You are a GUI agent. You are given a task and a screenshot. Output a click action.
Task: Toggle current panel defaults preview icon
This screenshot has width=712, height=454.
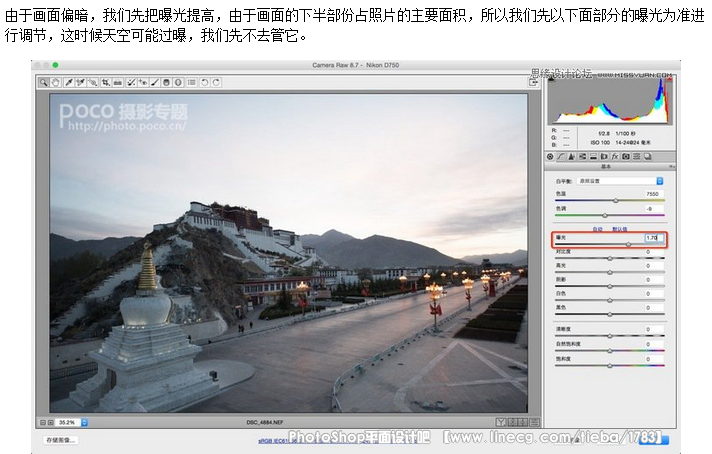tap(534, 422)
